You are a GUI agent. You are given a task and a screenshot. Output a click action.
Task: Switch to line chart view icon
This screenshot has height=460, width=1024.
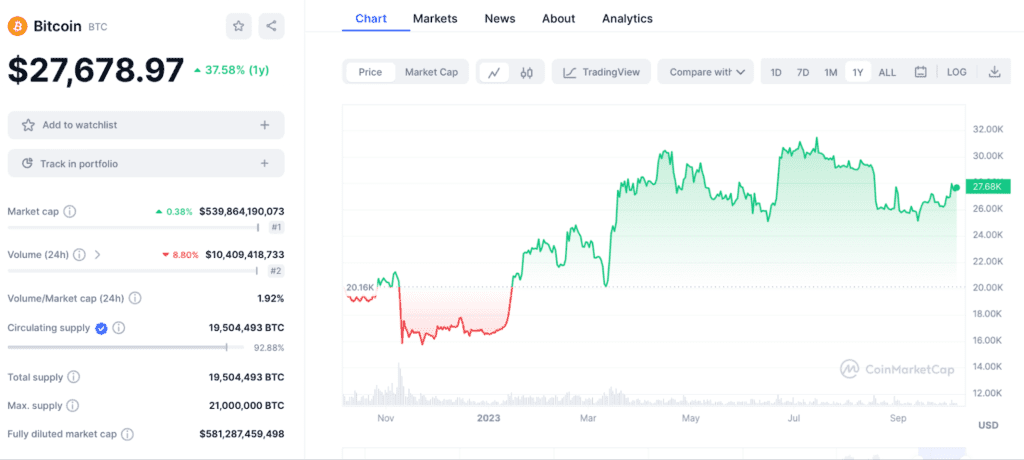tap(494, 73)
